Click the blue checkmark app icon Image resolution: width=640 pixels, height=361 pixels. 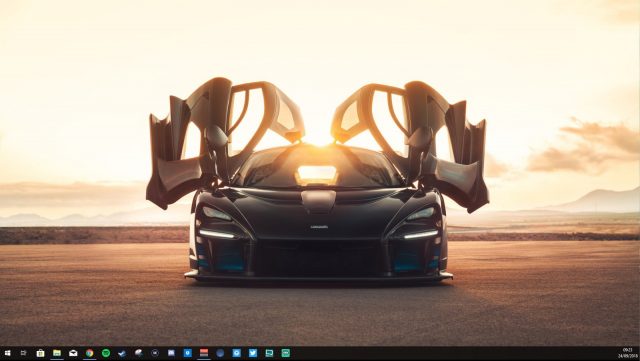coord(122,353)
